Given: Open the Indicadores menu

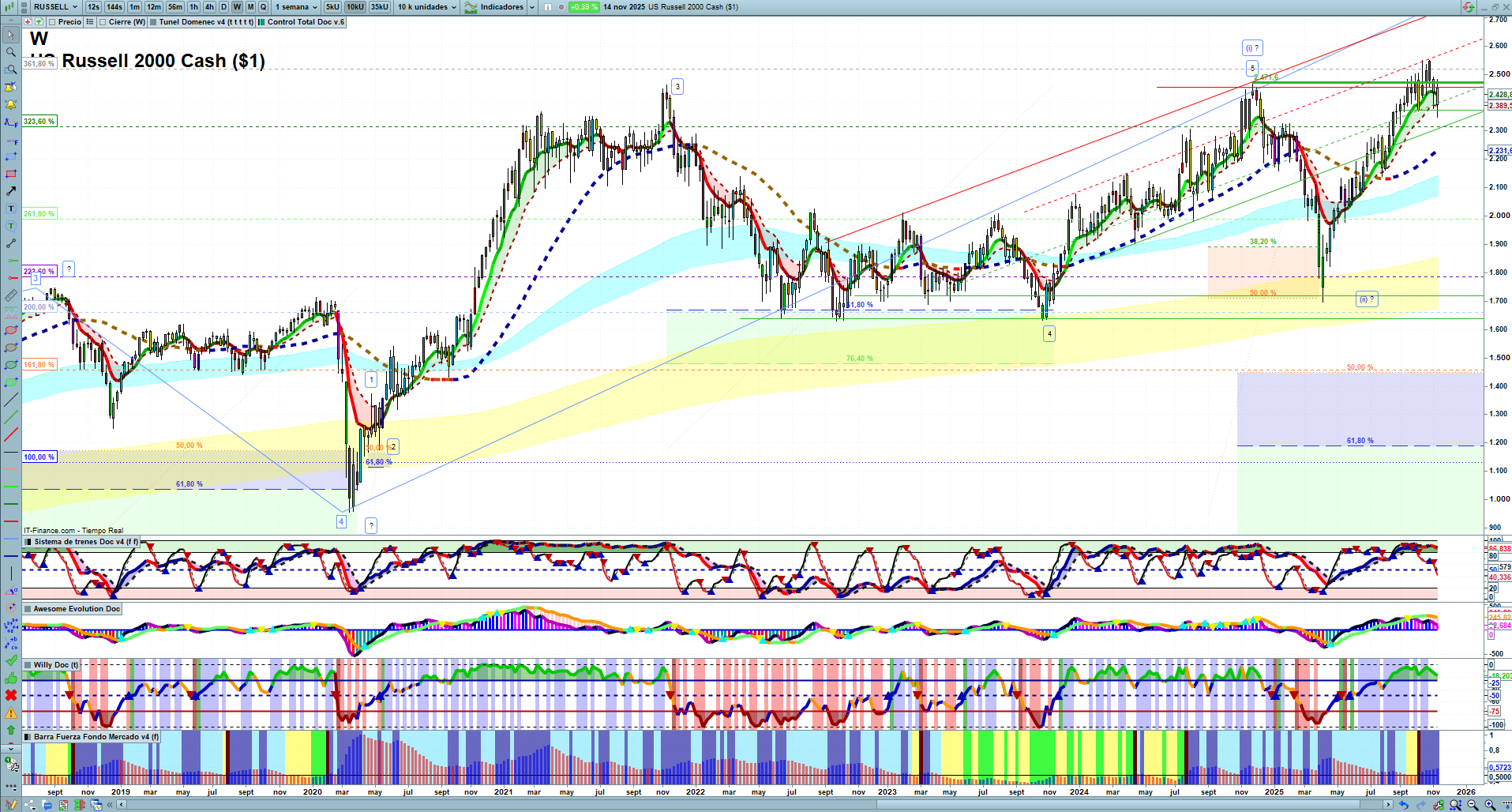Looking at the screenshot, I should [501, 7].
